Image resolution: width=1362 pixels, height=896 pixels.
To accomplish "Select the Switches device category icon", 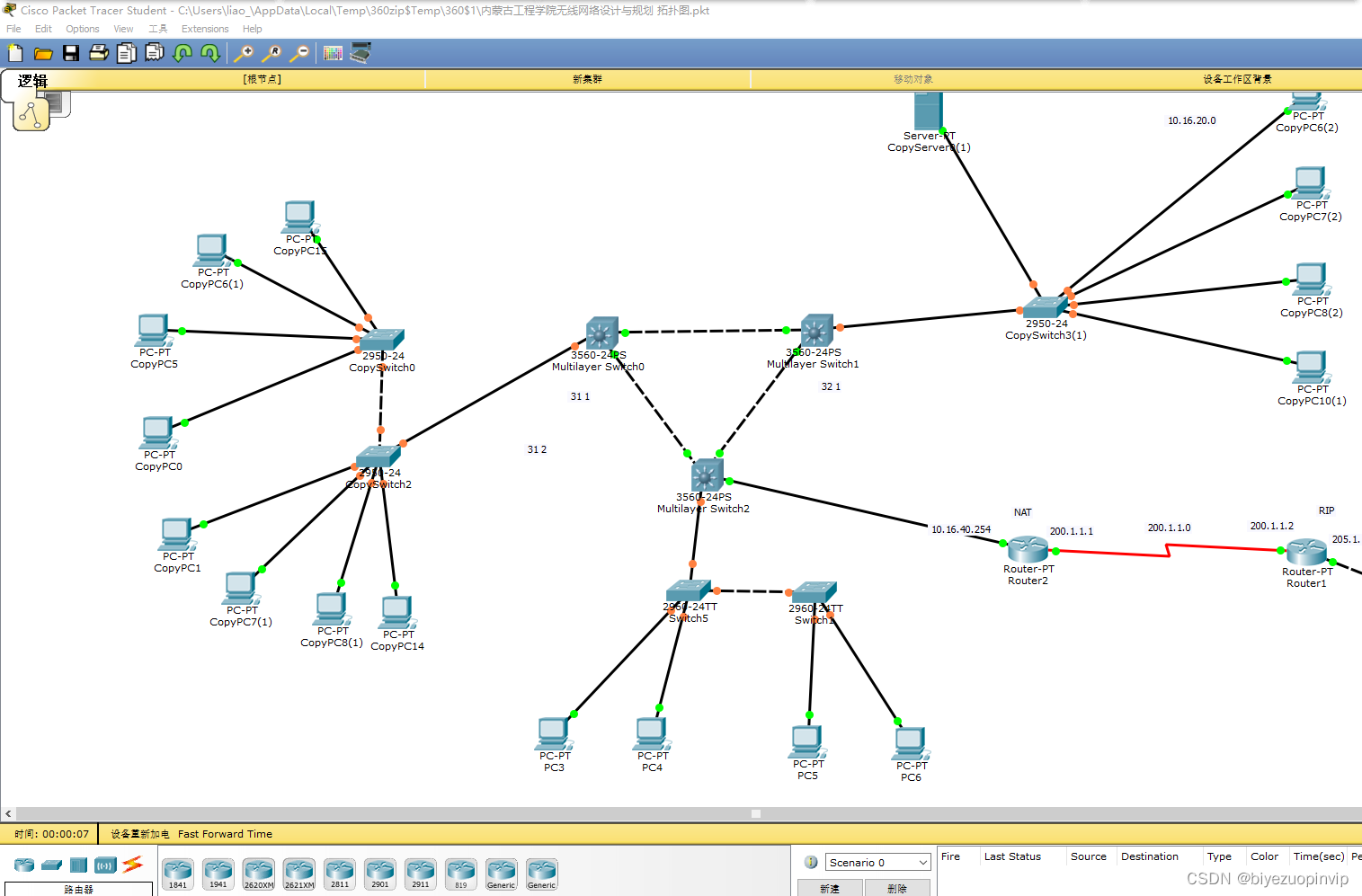I will [52, 865].
